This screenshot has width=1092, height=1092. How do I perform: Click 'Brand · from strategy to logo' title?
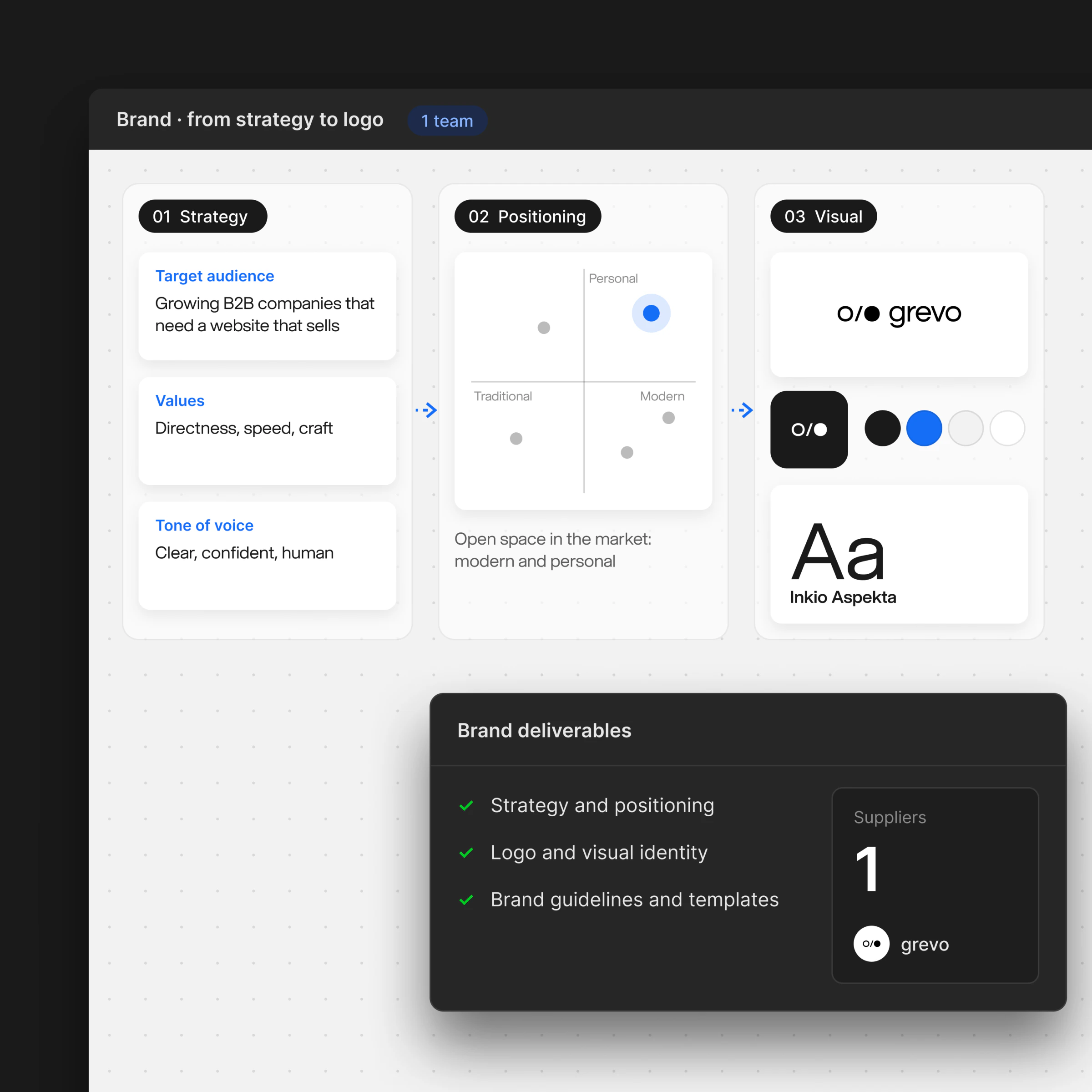[250, 120]
